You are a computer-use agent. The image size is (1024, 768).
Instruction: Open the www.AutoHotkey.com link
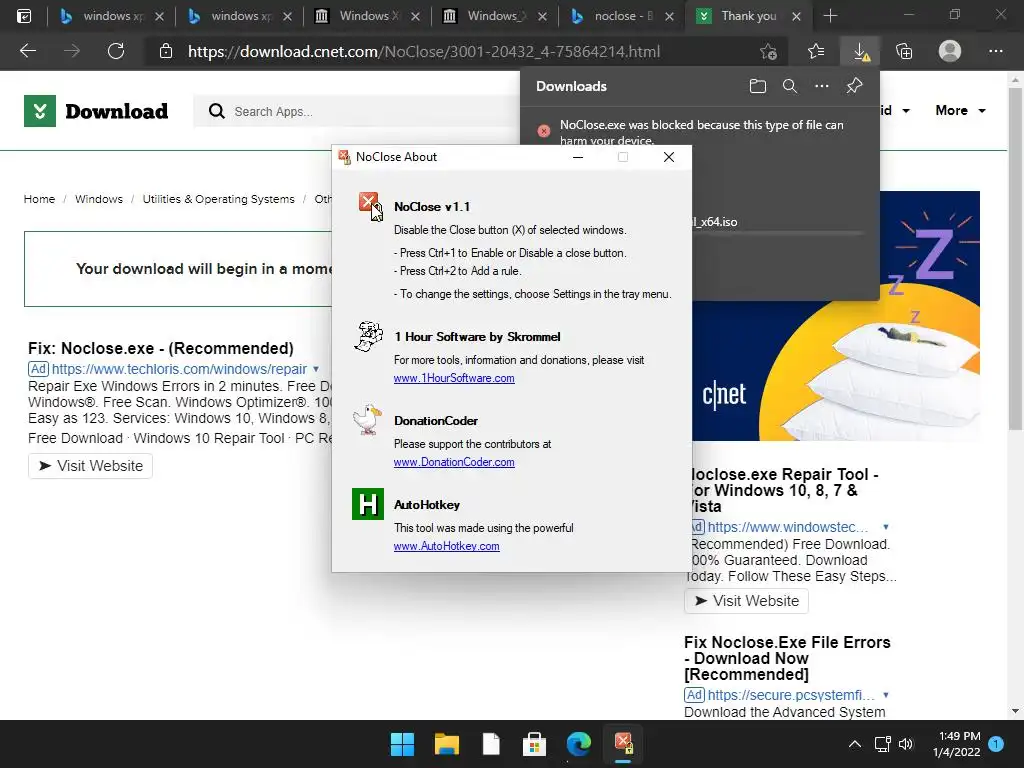(447, 546)
